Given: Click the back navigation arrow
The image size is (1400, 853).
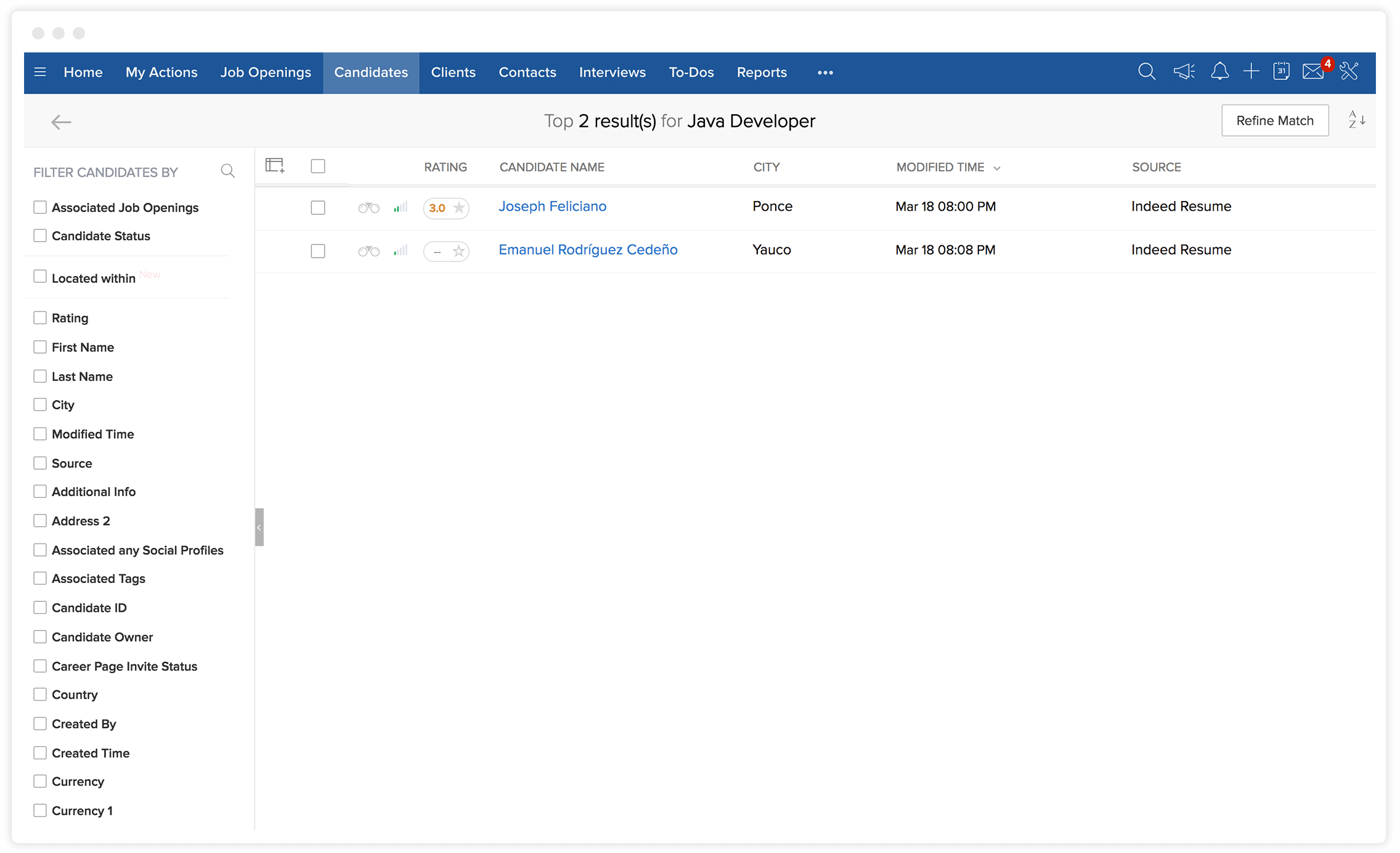Looking at the screenshot, I should pos(61,122).
